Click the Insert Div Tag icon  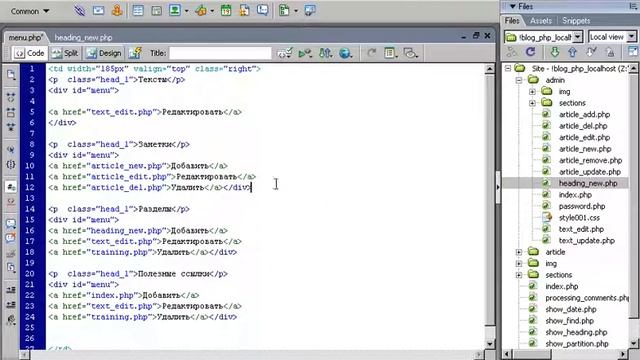pos(156,11)
